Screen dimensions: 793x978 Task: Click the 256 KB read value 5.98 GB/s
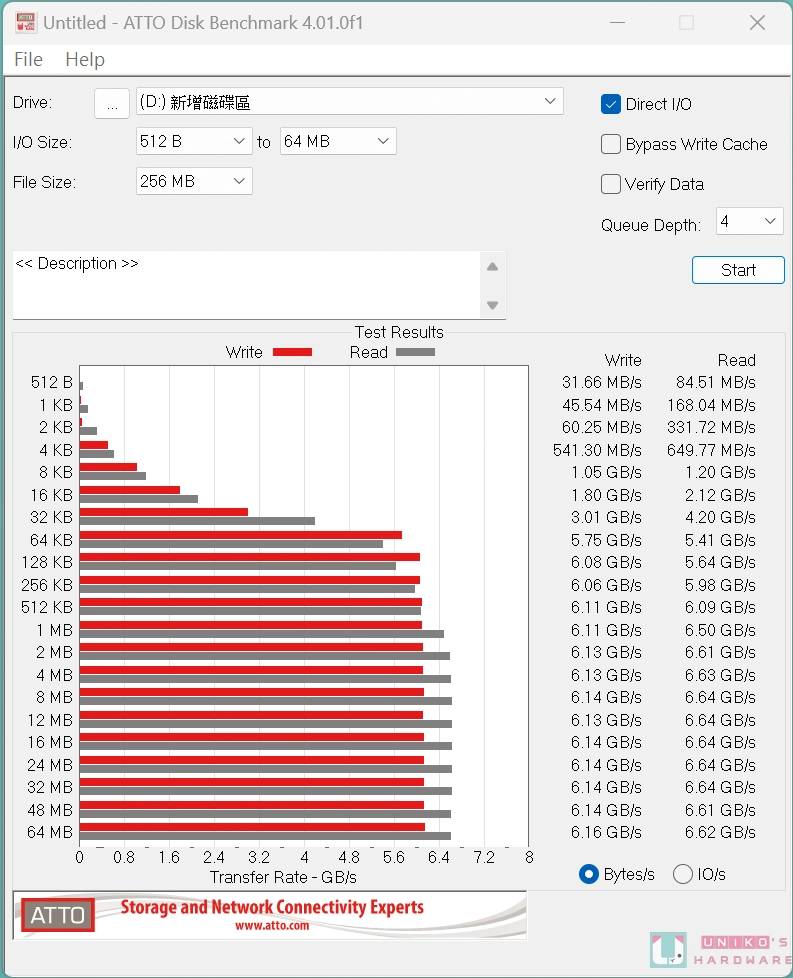(720, 586)
